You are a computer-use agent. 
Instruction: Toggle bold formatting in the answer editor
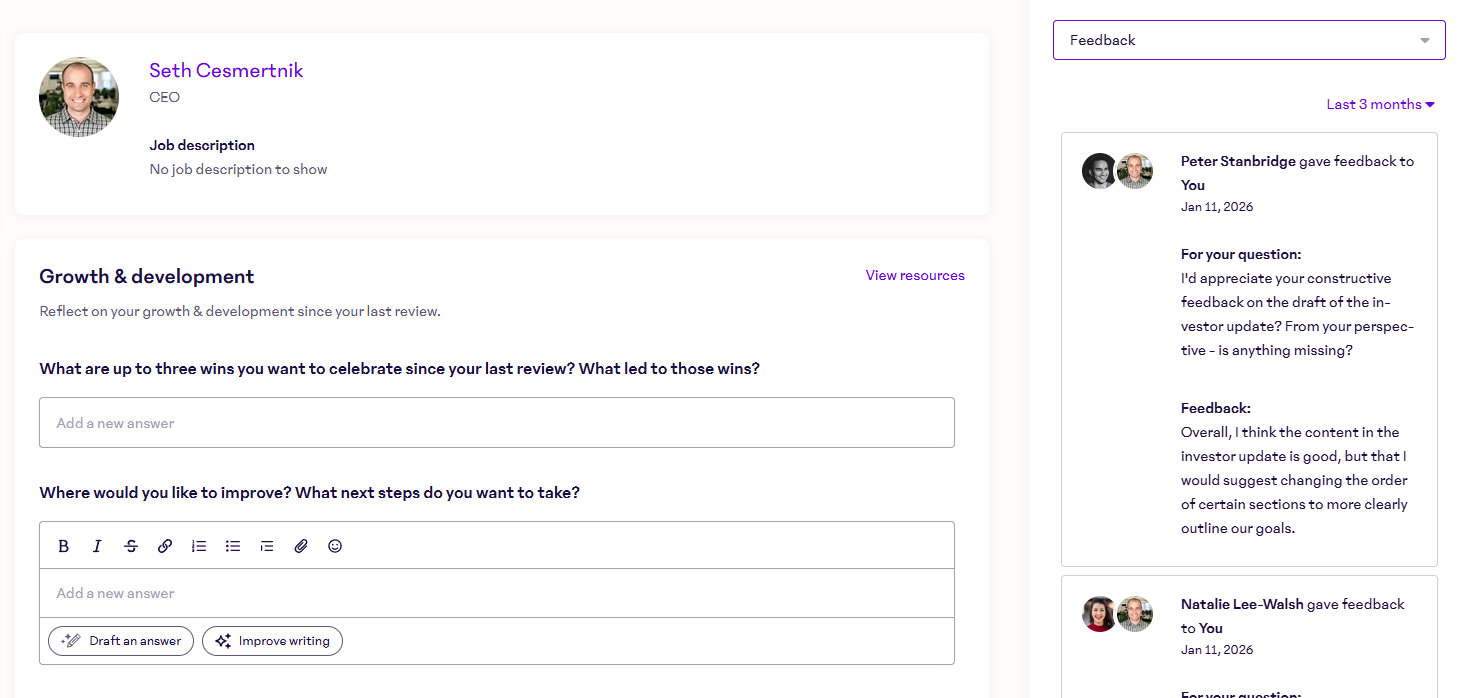(x=64, y=546)
